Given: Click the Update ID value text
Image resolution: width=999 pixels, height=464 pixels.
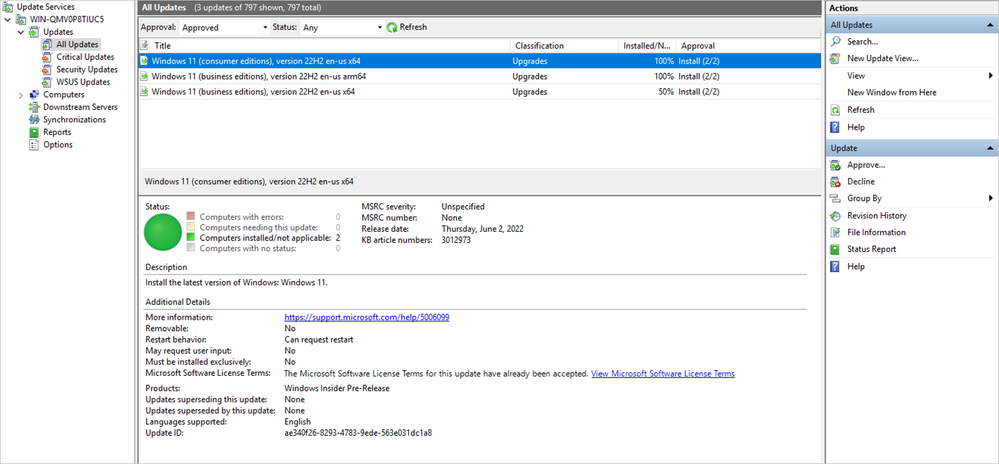Looking at the screenshot, I should coord(358,433).
